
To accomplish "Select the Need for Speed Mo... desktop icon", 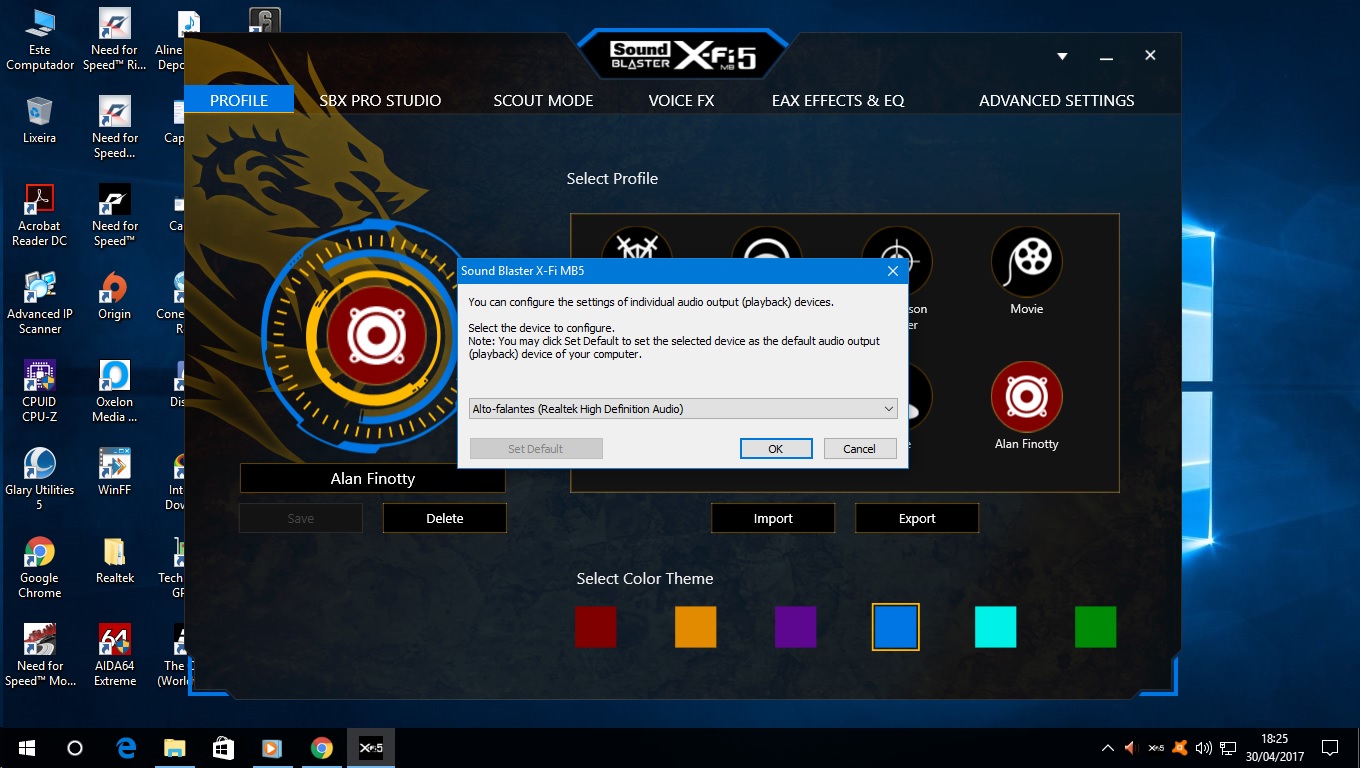I will click(40, 655).
